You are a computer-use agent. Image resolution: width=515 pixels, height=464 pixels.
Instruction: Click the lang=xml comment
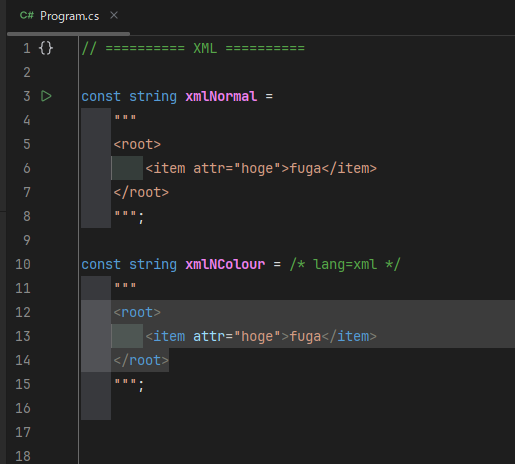345,264
